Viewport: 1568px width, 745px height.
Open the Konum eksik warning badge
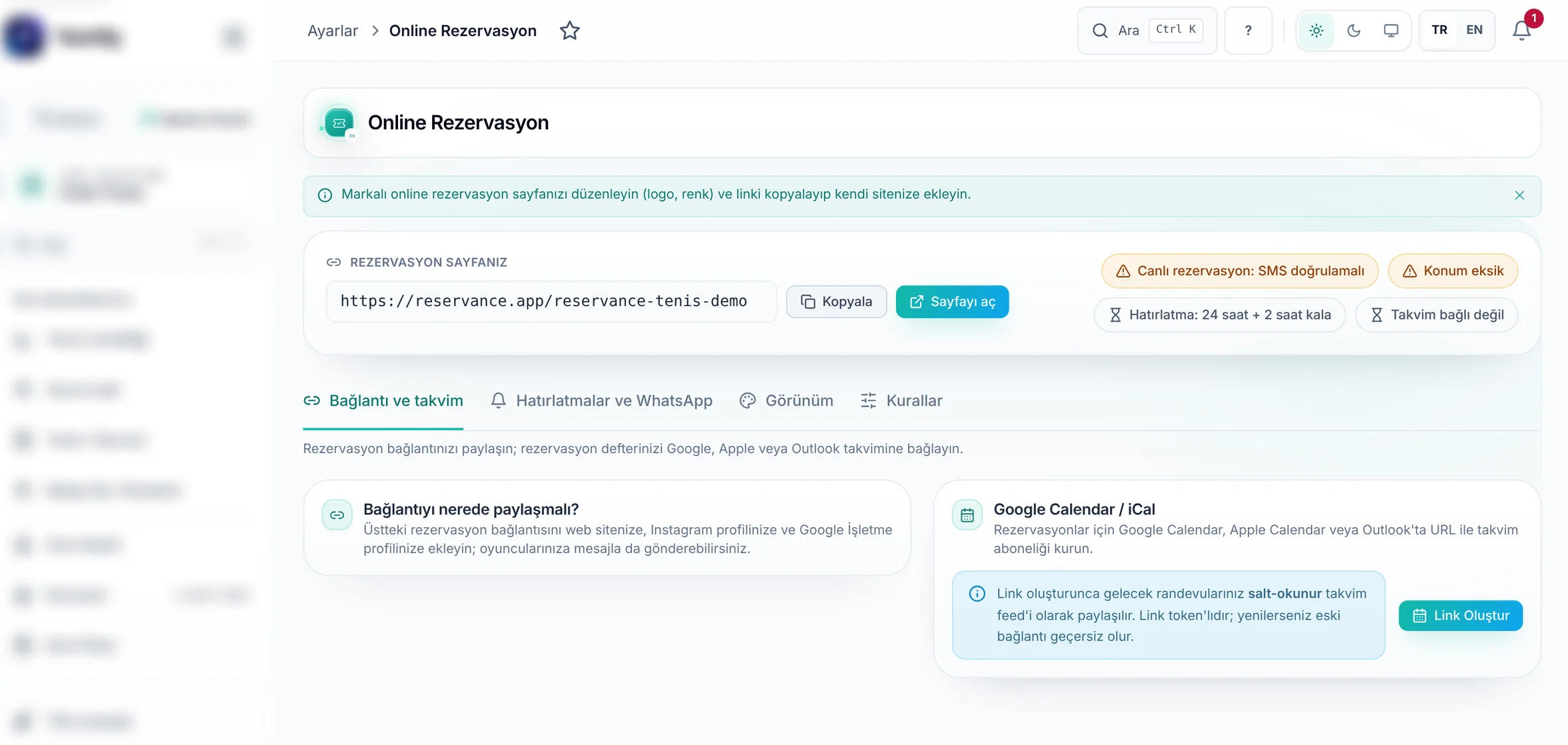[x=1453, y=271]
